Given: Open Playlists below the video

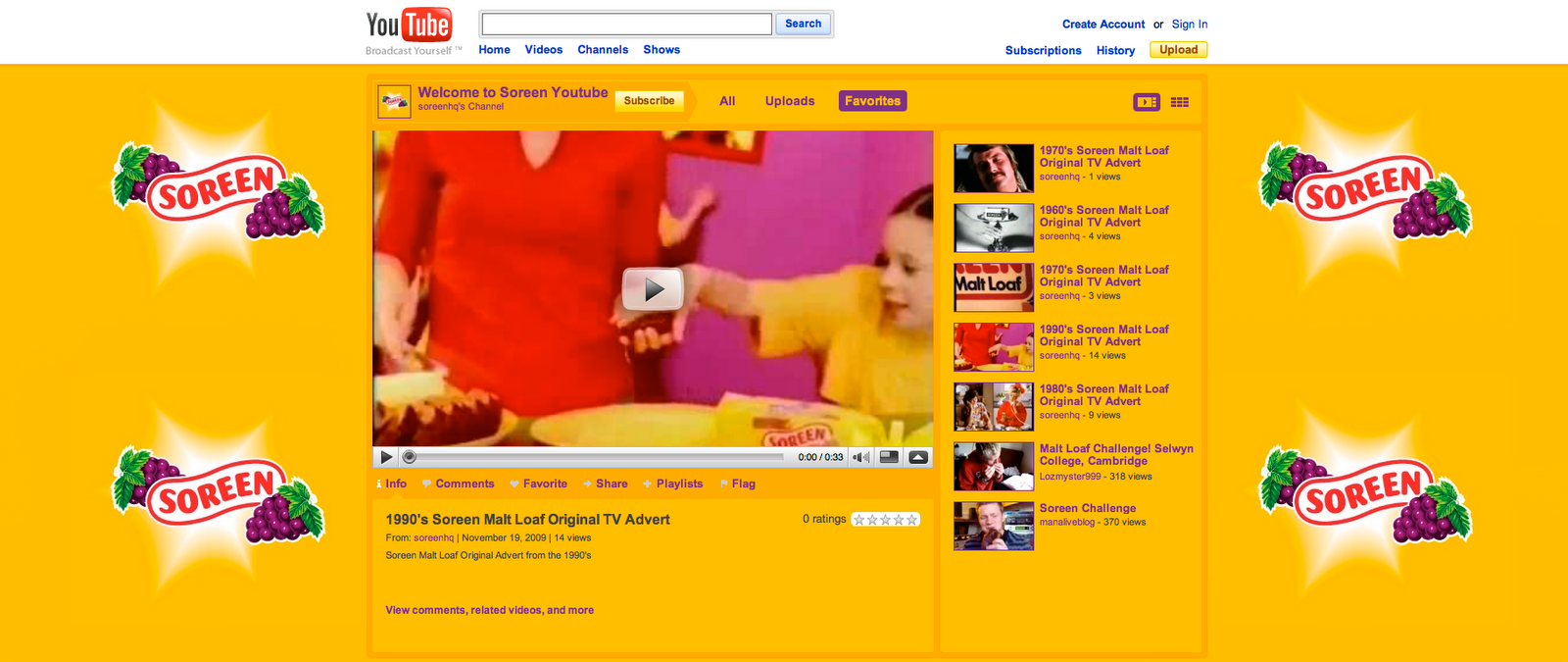Looking at the screenshot, I should pos(672,484).
